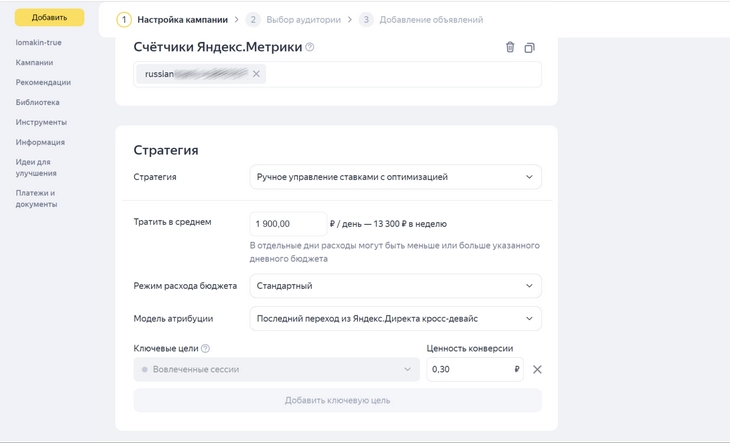The height and width of the screenshot is (443, 730).
Task: Click Добавить ключевую цель button
Action: [x=337, y=401]
